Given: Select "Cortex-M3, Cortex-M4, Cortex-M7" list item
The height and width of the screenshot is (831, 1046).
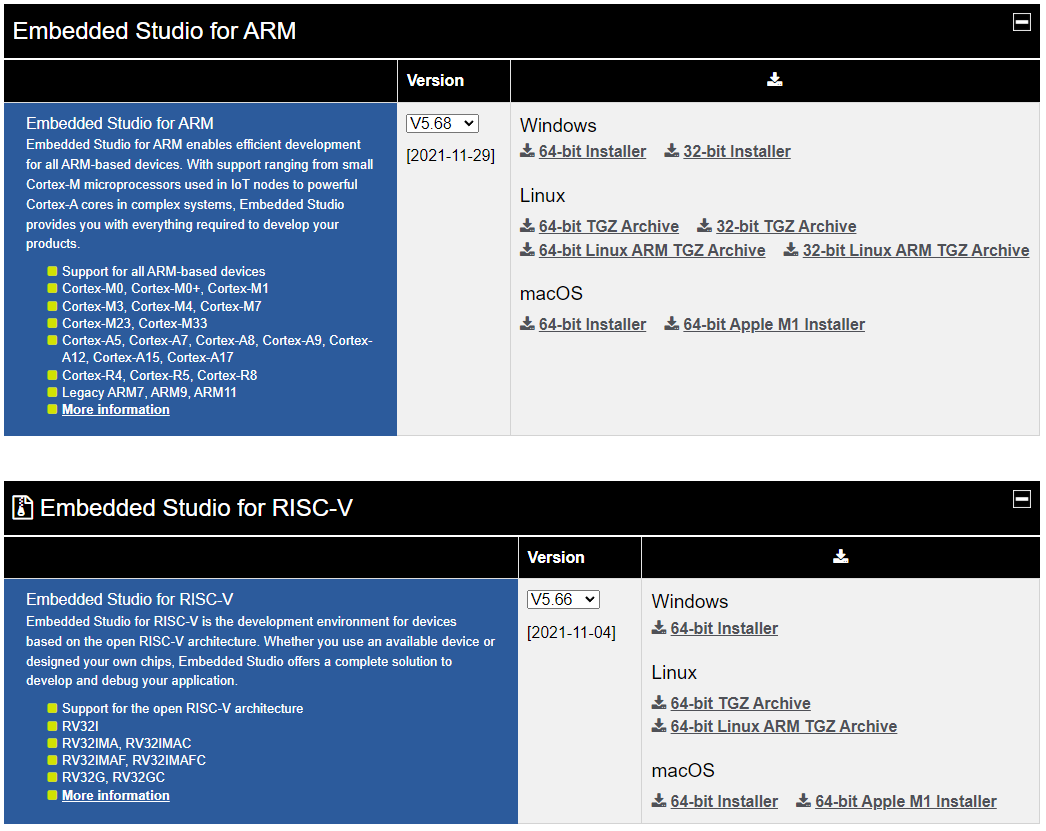Looking at the screenshot, I should coord(161,306).
